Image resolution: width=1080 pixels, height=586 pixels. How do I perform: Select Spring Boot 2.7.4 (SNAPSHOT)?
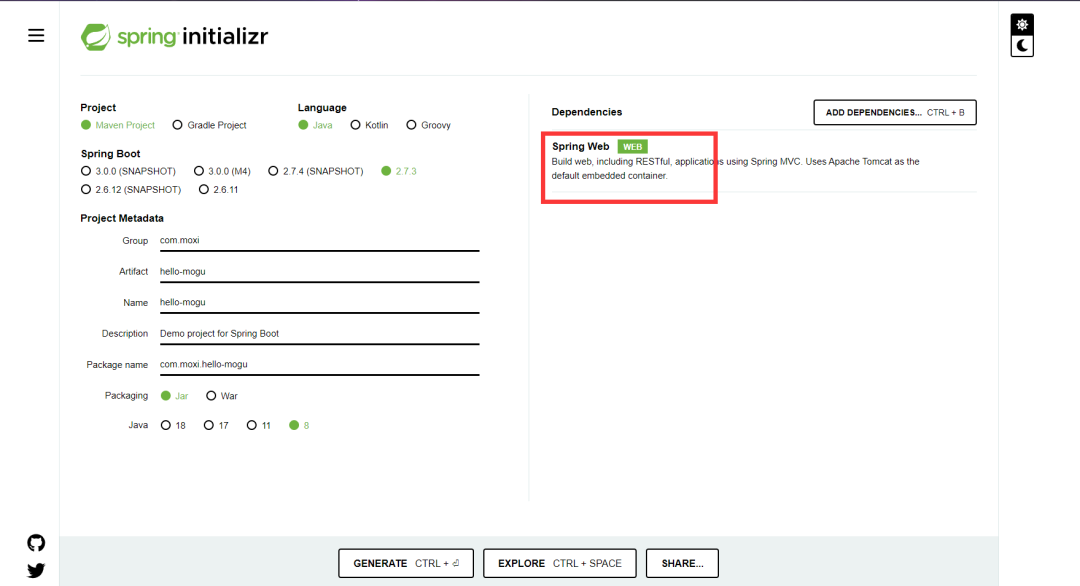point(315,171)
